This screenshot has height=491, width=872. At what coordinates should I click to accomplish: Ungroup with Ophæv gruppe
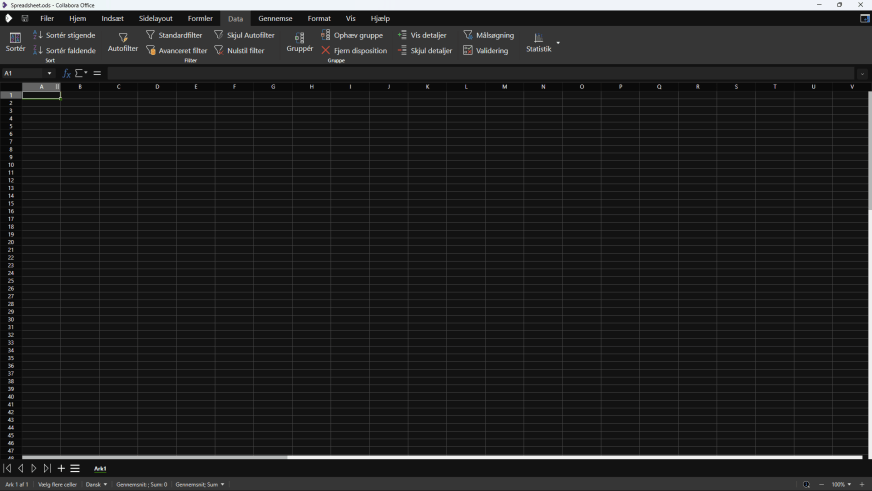click(x=352, y=35)
